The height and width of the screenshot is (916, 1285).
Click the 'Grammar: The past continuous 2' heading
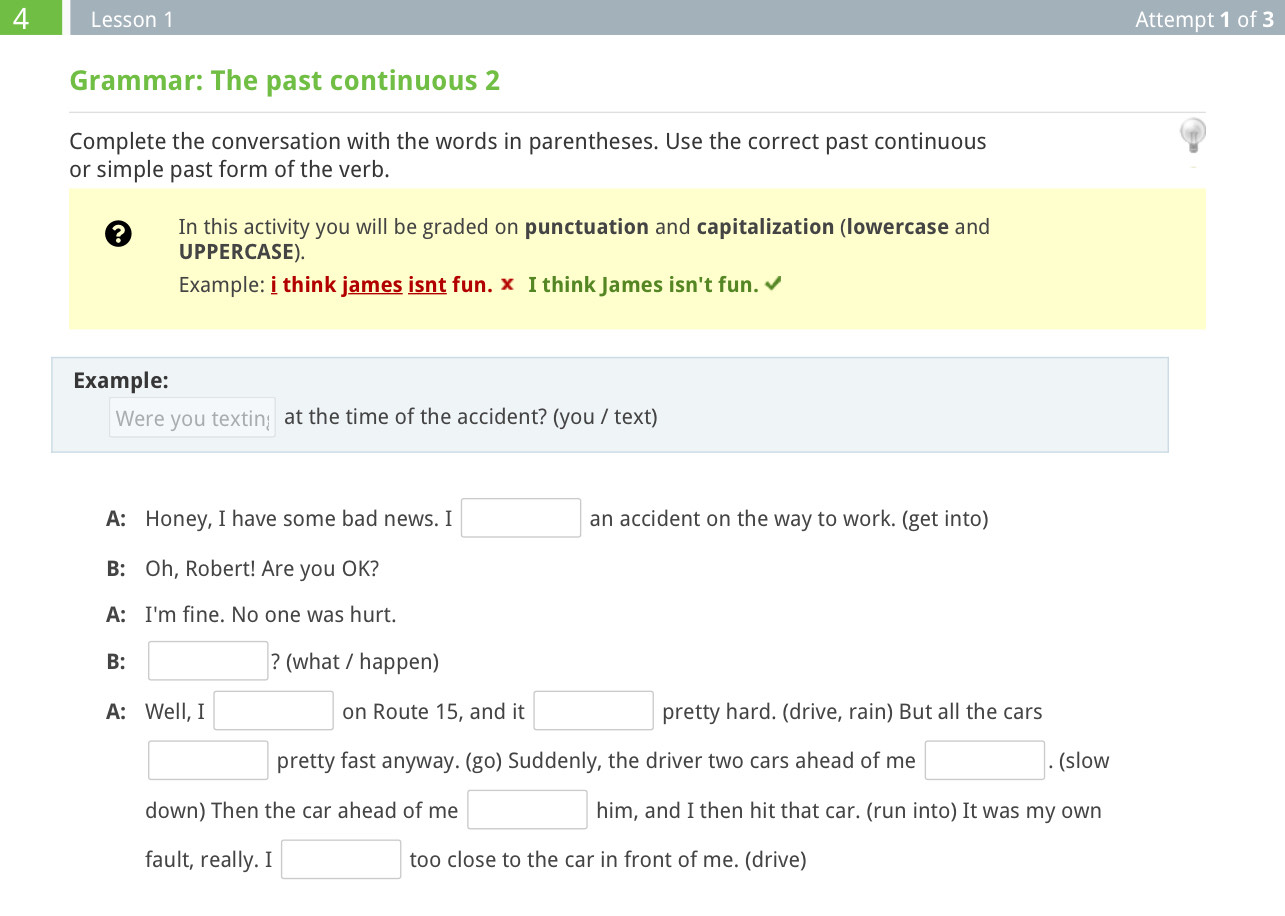(x=285, y=81)
